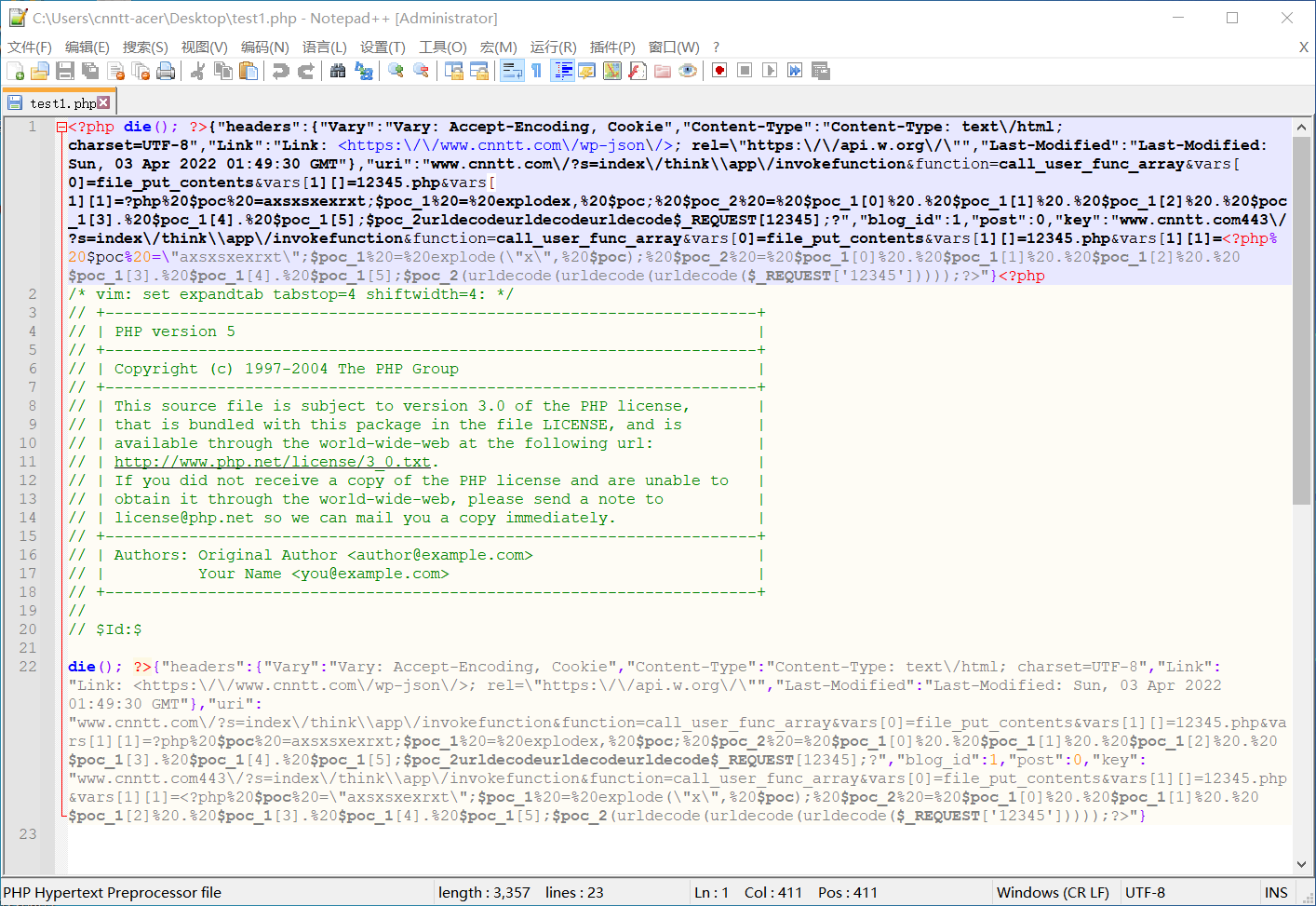
Task: Open the 编辑(E) menu
Action: pos(87,47)
